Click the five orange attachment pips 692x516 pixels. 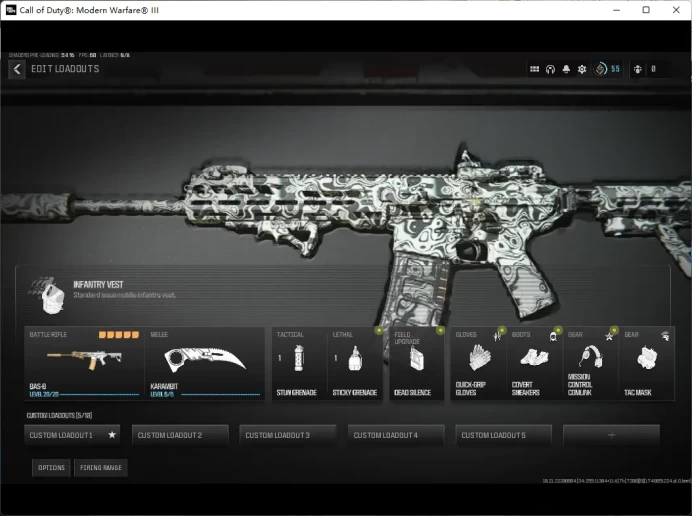[x=119, y=335]
